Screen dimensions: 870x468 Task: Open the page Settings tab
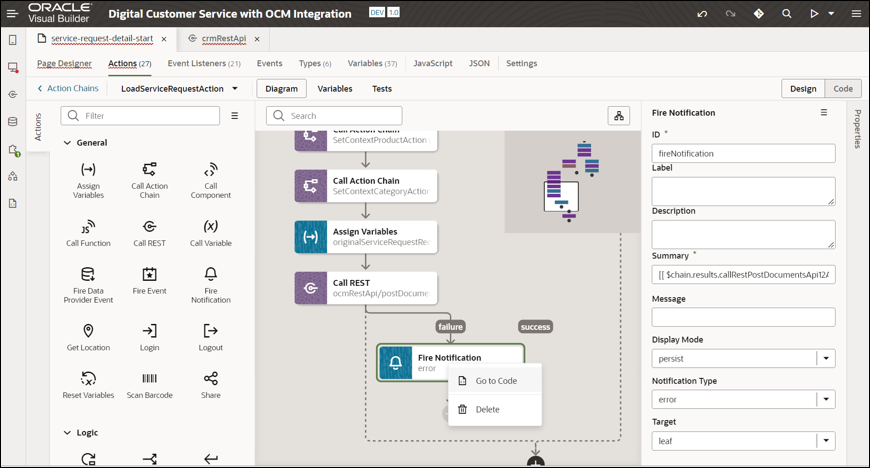pyautogui.click(x=522, y=63)
